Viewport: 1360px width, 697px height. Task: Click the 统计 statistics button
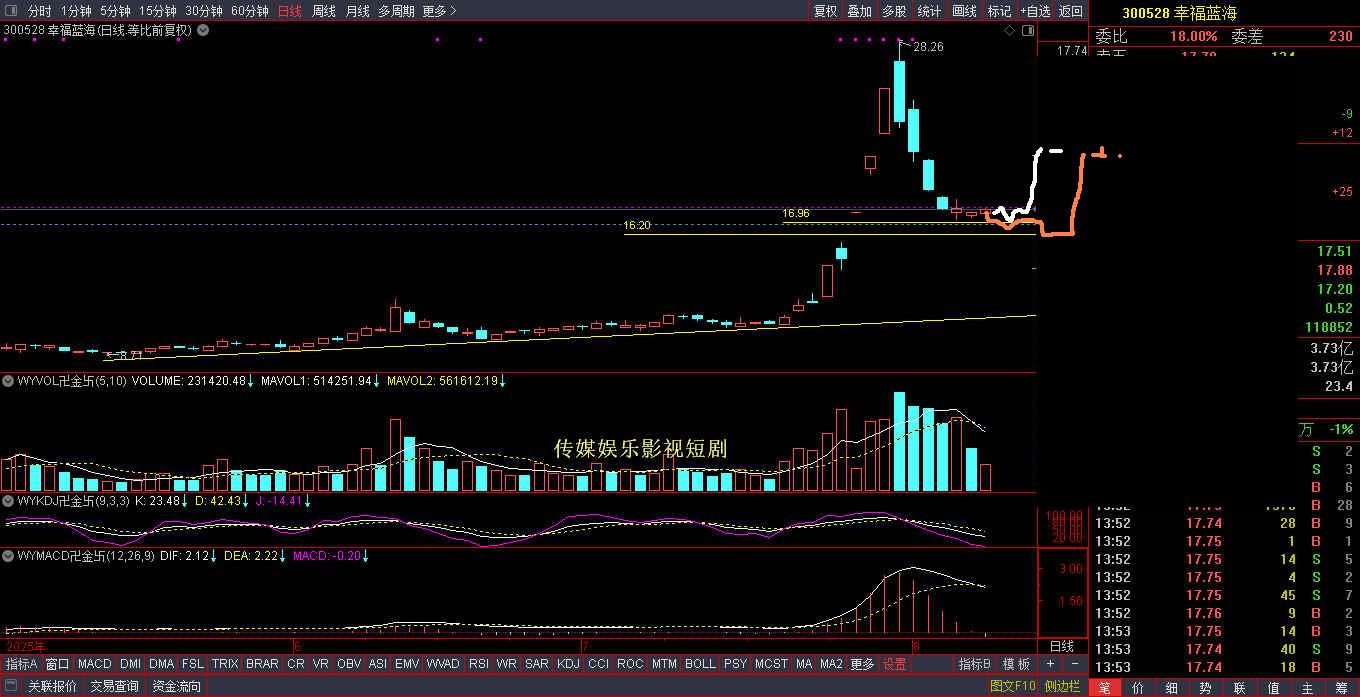click(x=929, y=11)
